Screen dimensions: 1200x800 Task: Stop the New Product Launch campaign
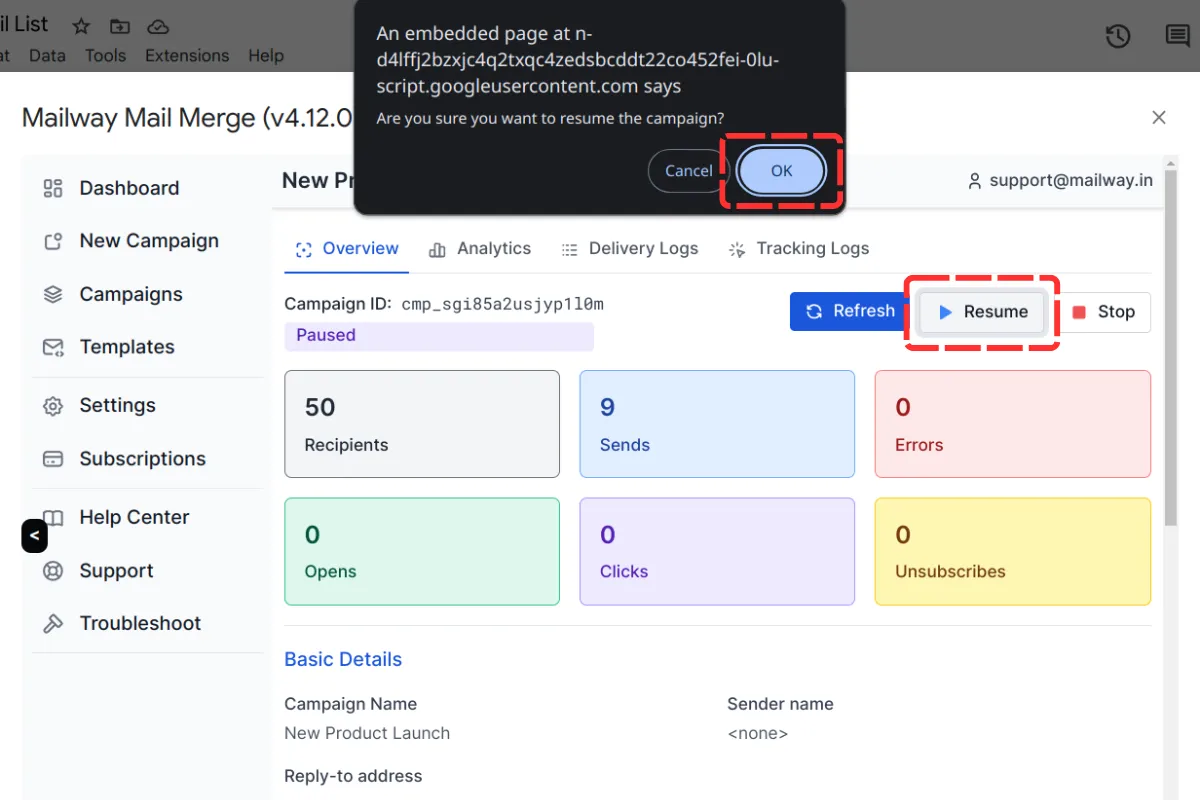click(x=1104, y=311)
